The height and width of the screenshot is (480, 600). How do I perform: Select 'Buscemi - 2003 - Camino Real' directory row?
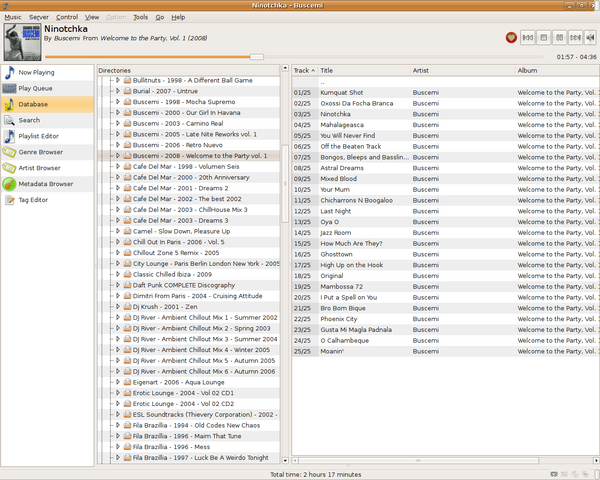pos(189,123)
